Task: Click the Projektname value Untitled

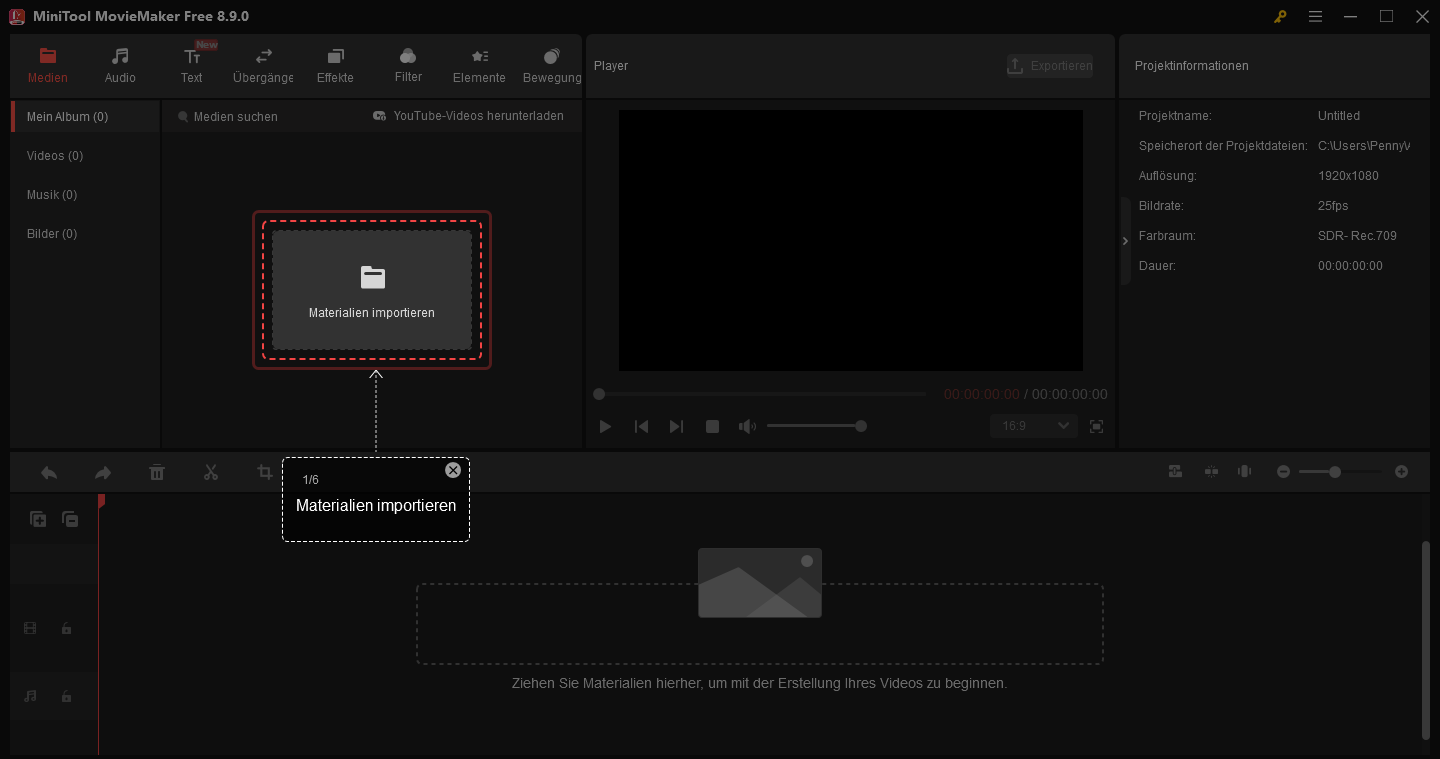Action: [1339, 116]
